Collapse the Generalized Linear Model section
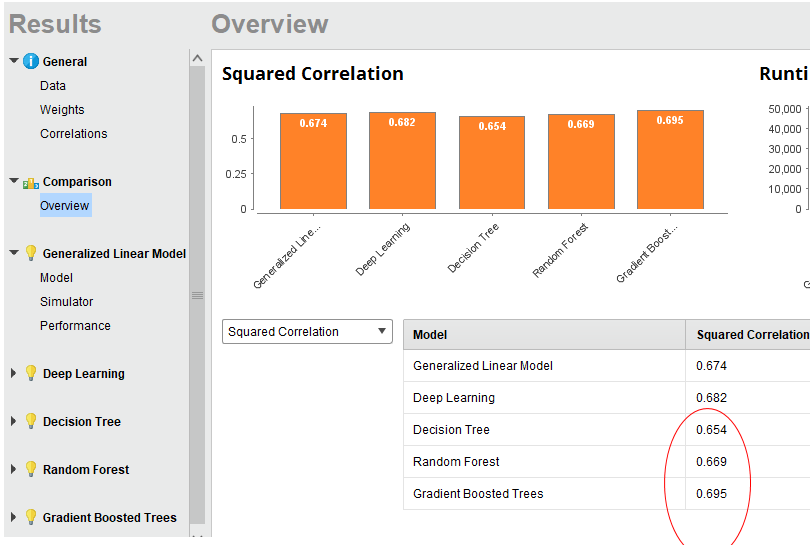Image resolution: width=810 pixels, height=545 pixels. (14, 253)
